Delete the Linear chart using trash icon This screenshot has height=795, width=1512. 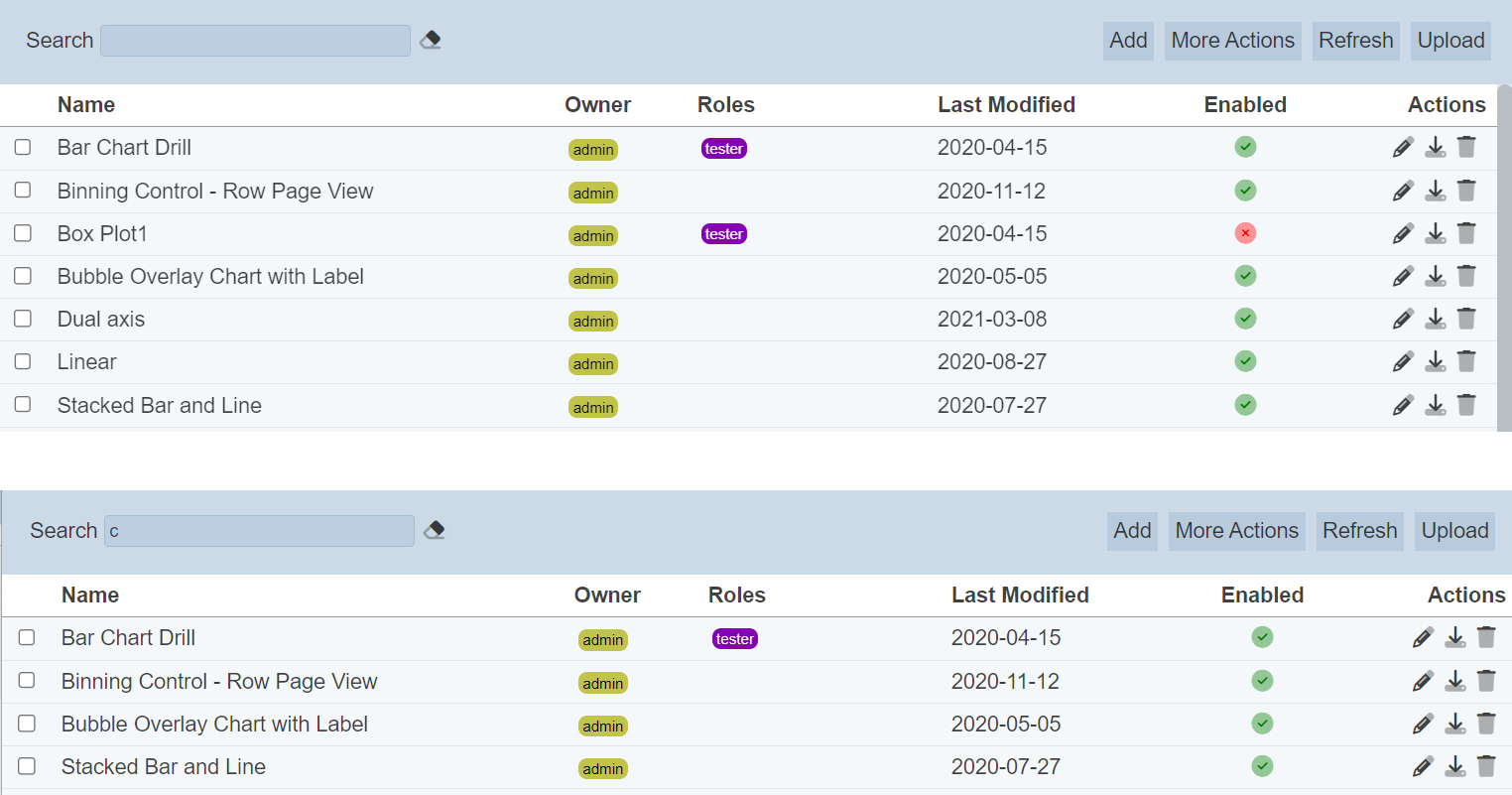(x=1466, y=362)
